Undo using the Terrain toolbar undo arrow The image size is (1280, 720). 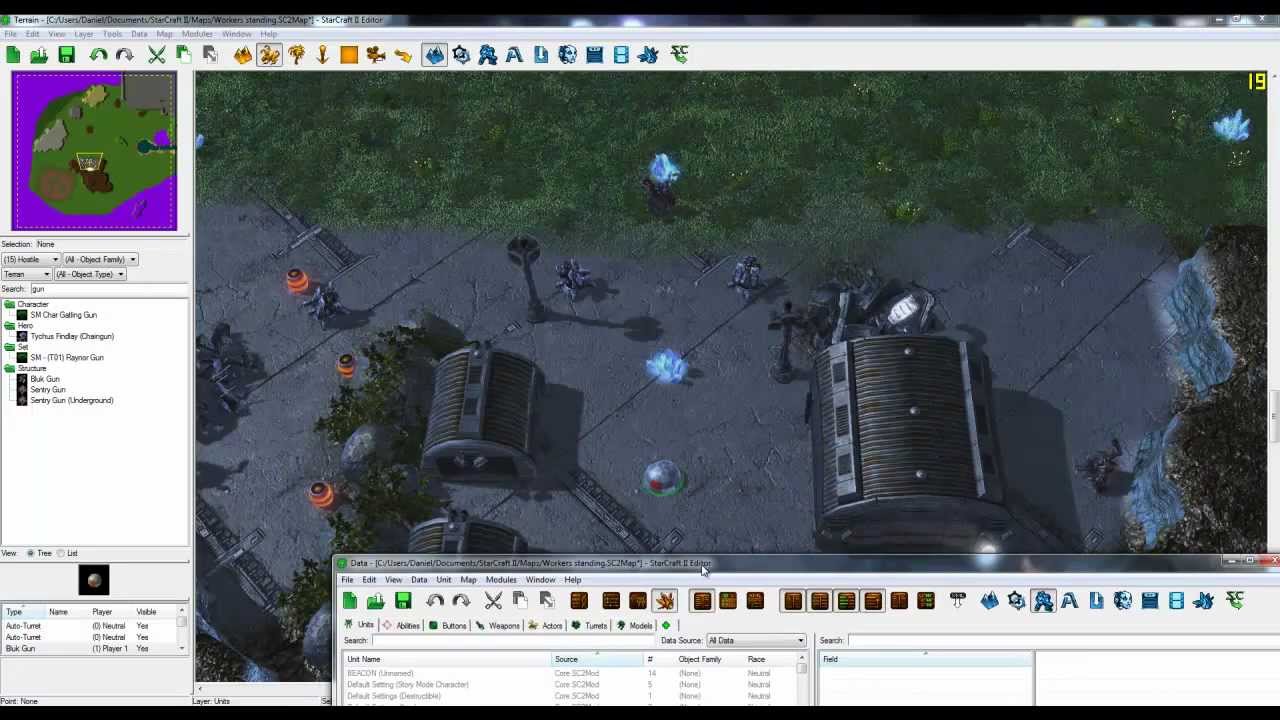tap(98, 55)
